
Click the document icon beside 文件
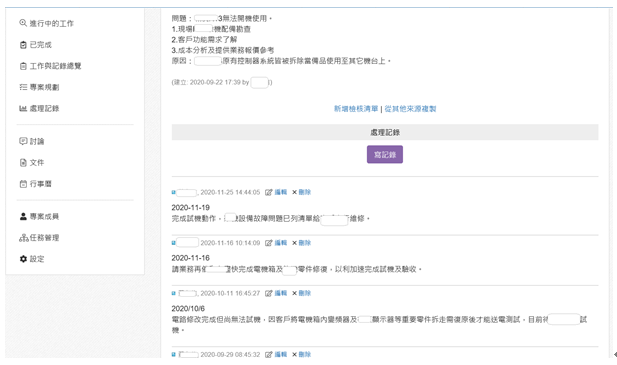23,162
